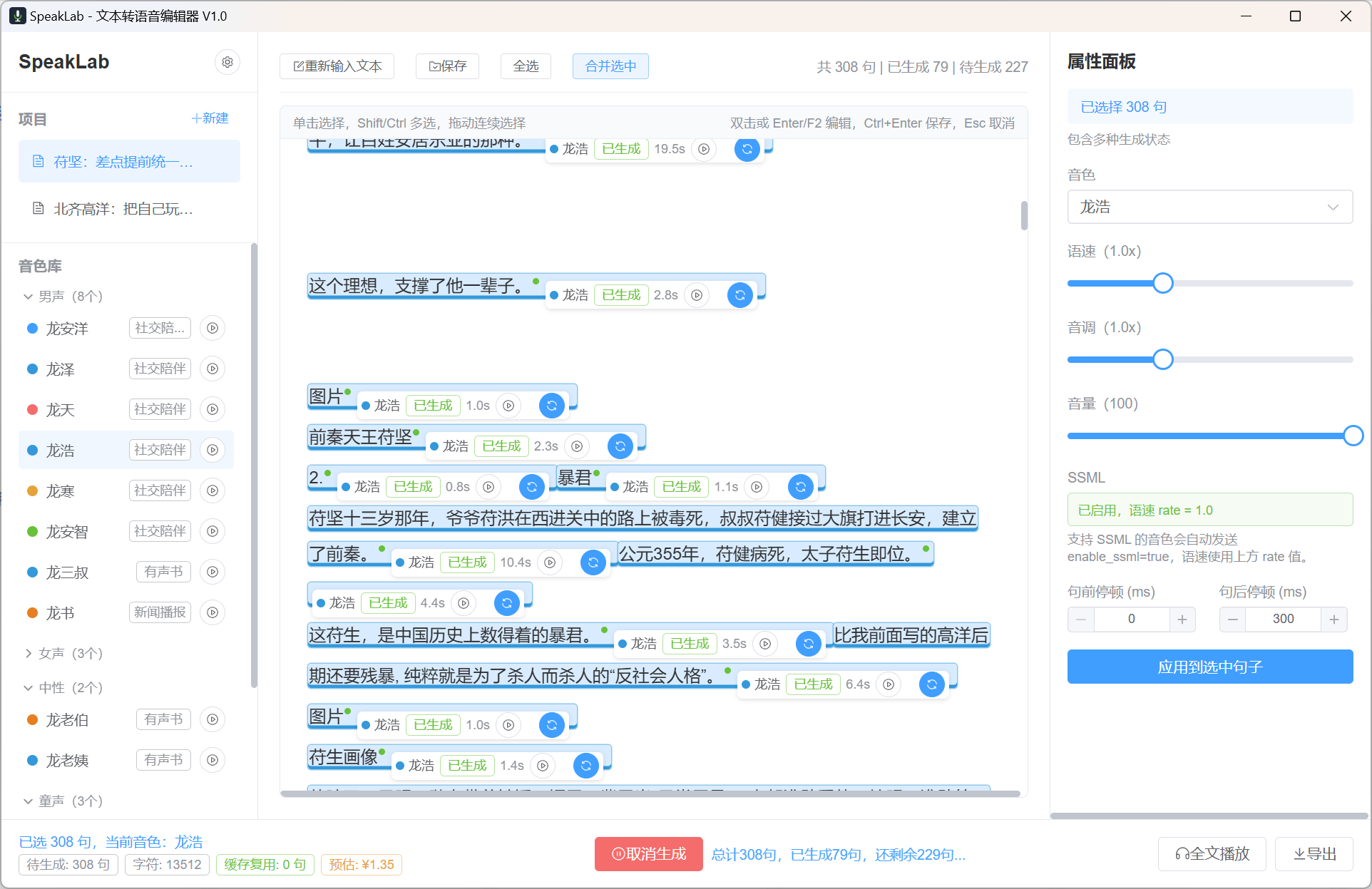This screenshot has height=889, width=1372.
Task: Collapse the 中性 (2个) voice group
Action: (63, 687)
